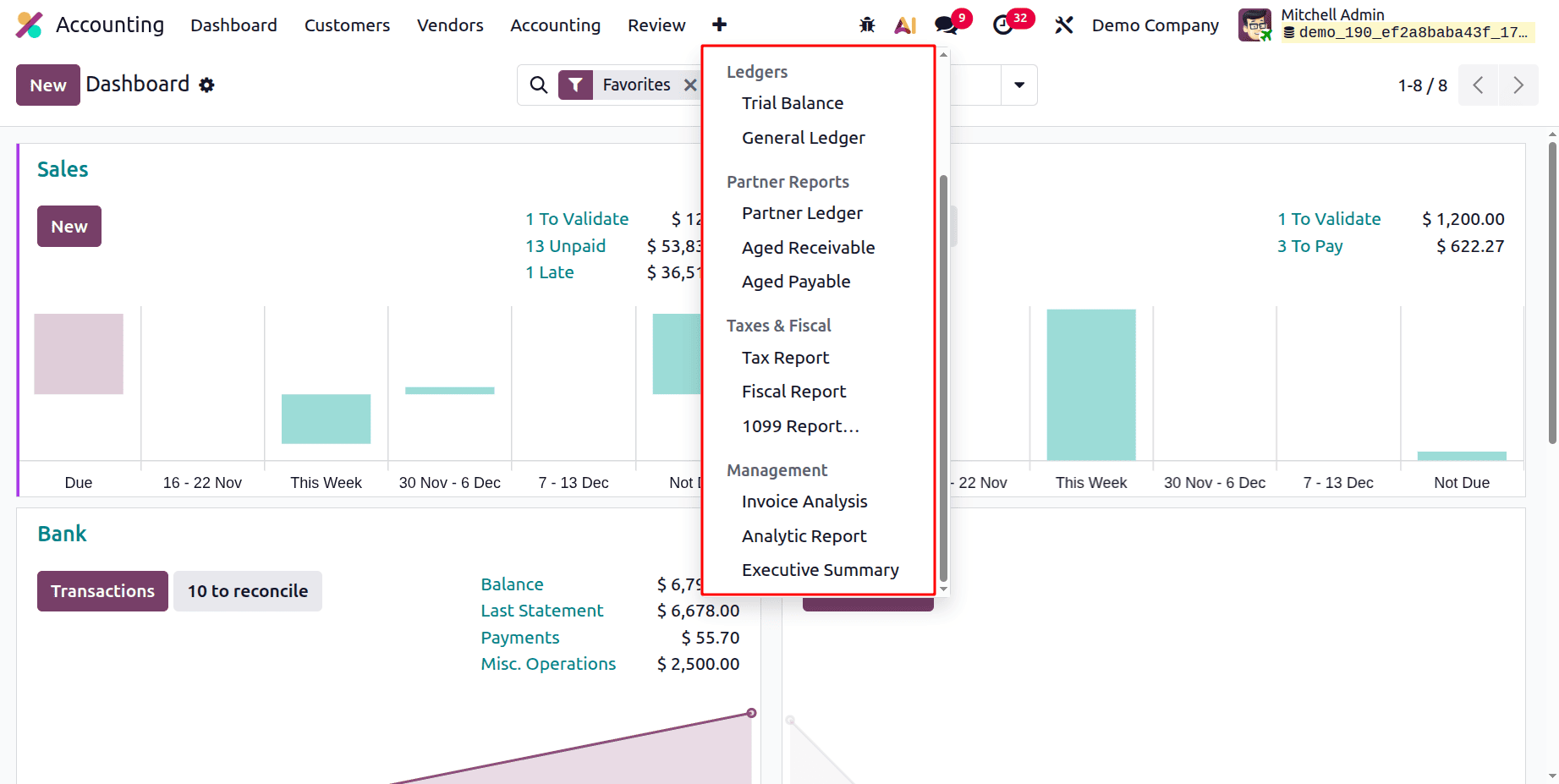
Task: Click the $ 2,500.00 amount
Action: point(698,664)
